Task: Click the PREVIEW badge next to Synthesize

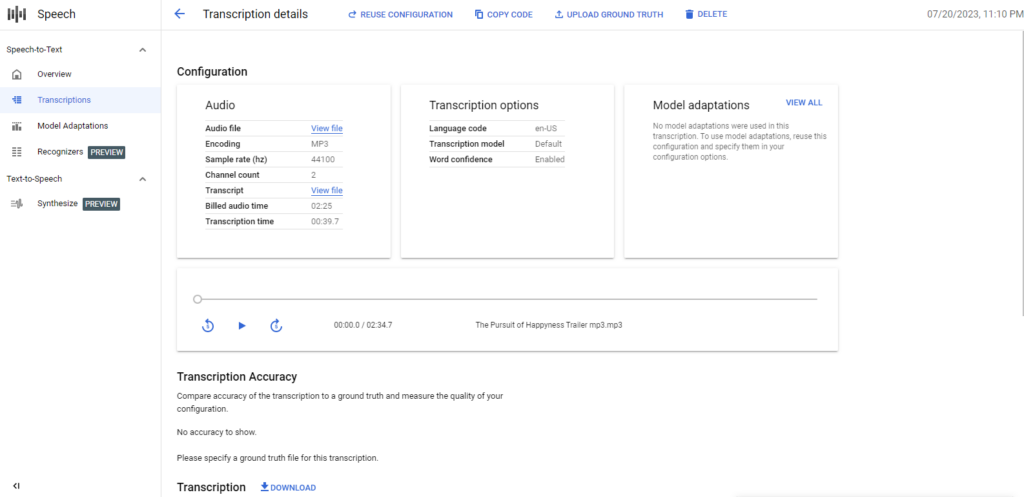Action: tap(101, 204)
